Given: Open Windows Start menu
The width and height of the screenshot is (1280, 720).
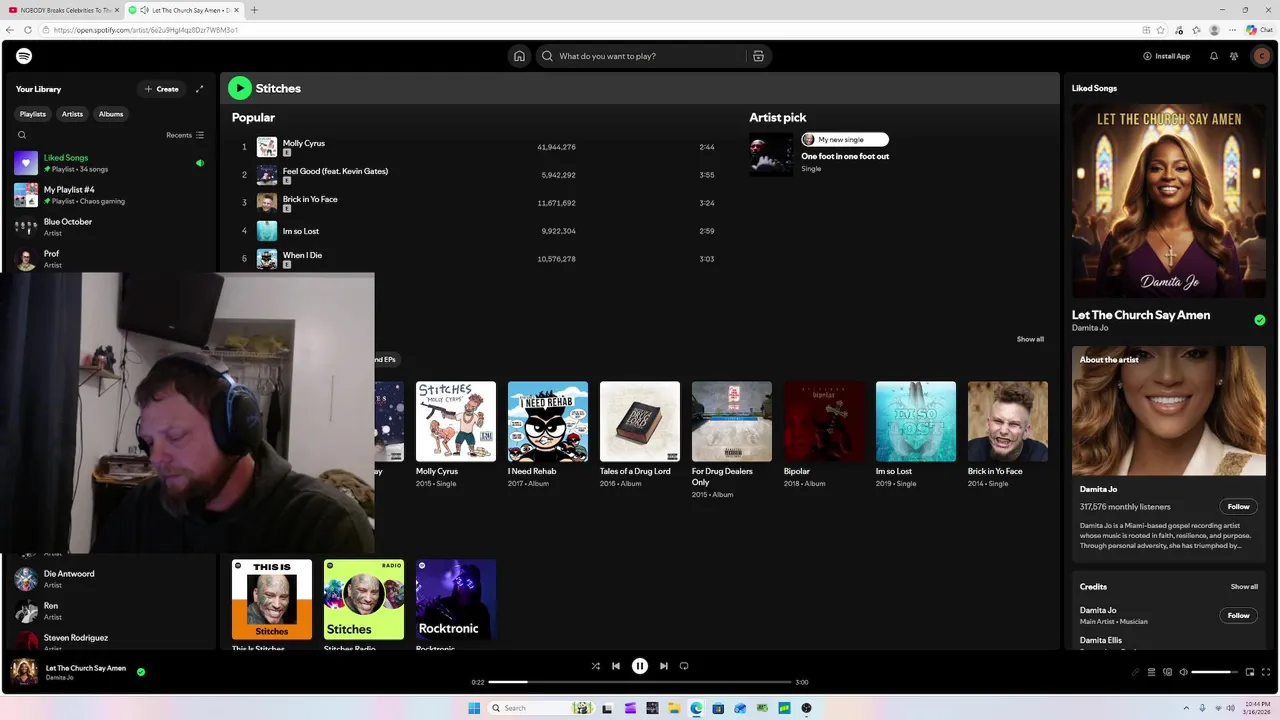Looking at the screenshot, I should pyautogui.click(x=474, y=708).
